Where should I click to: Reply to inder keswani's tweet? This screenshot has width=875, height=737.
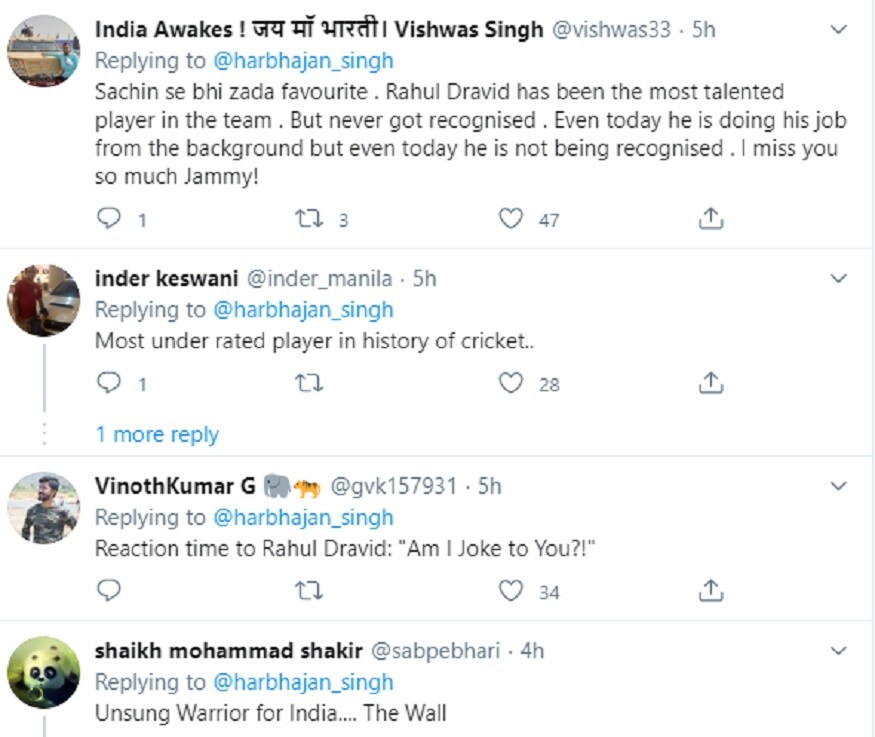pos(109,383)
